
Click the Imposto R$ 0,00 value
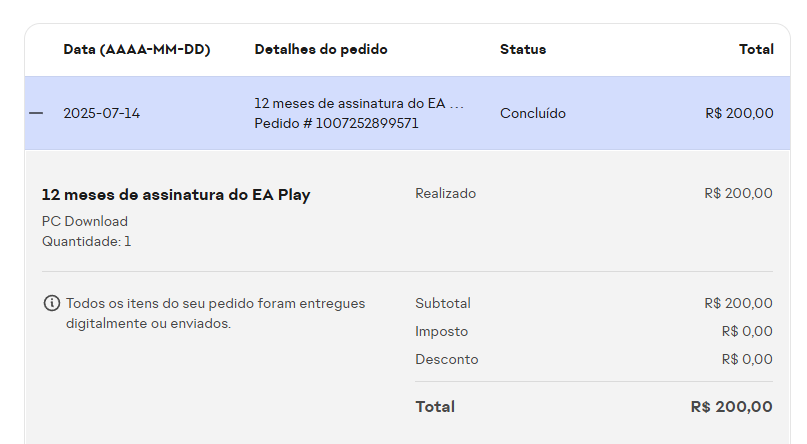[x=746, y=331]
